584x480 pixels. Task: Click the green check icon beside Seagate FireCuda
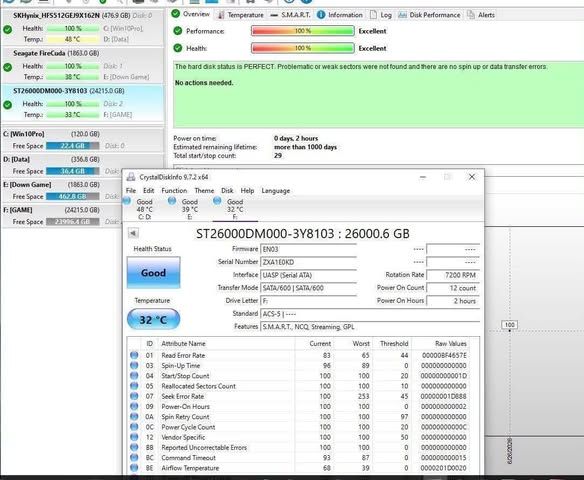[7, 67]
